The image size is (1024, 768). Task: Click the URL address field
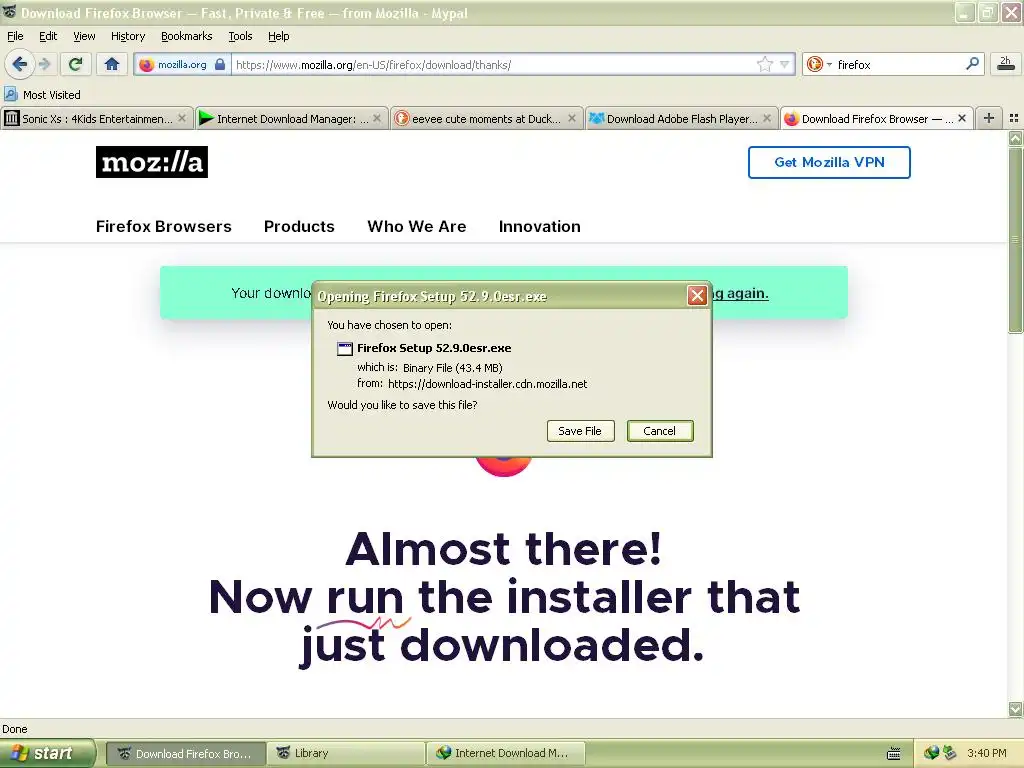[x=493, y=65]
